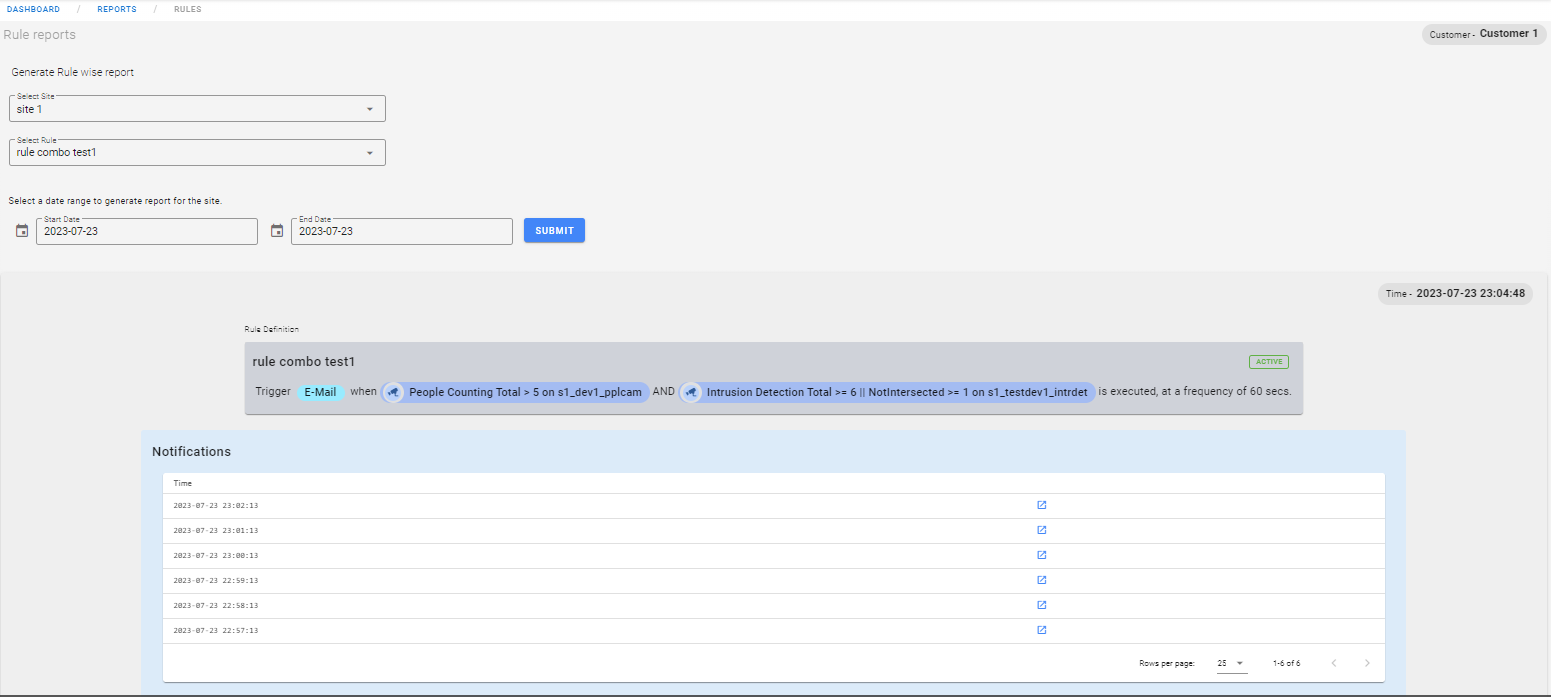The height and width of the screenshot is (697, 1551).
Task: Open the Rows per page dropdown
Action: [x=1231, y=663]
